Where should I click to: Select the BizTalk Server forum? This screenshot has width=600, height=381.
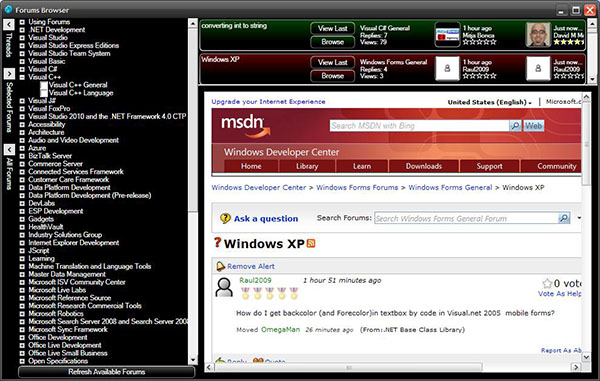[50, 156]
